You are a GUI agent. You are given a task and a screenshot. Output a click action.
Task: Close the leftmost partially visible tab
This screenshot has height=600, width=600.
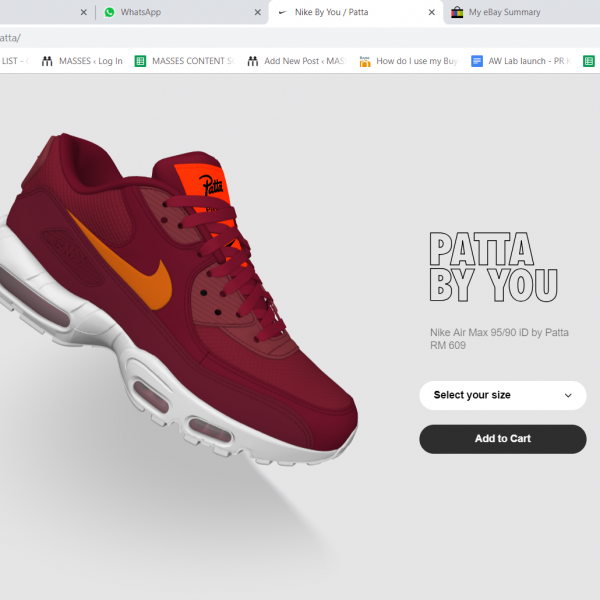pyautogui.click(x=84, y=13)
